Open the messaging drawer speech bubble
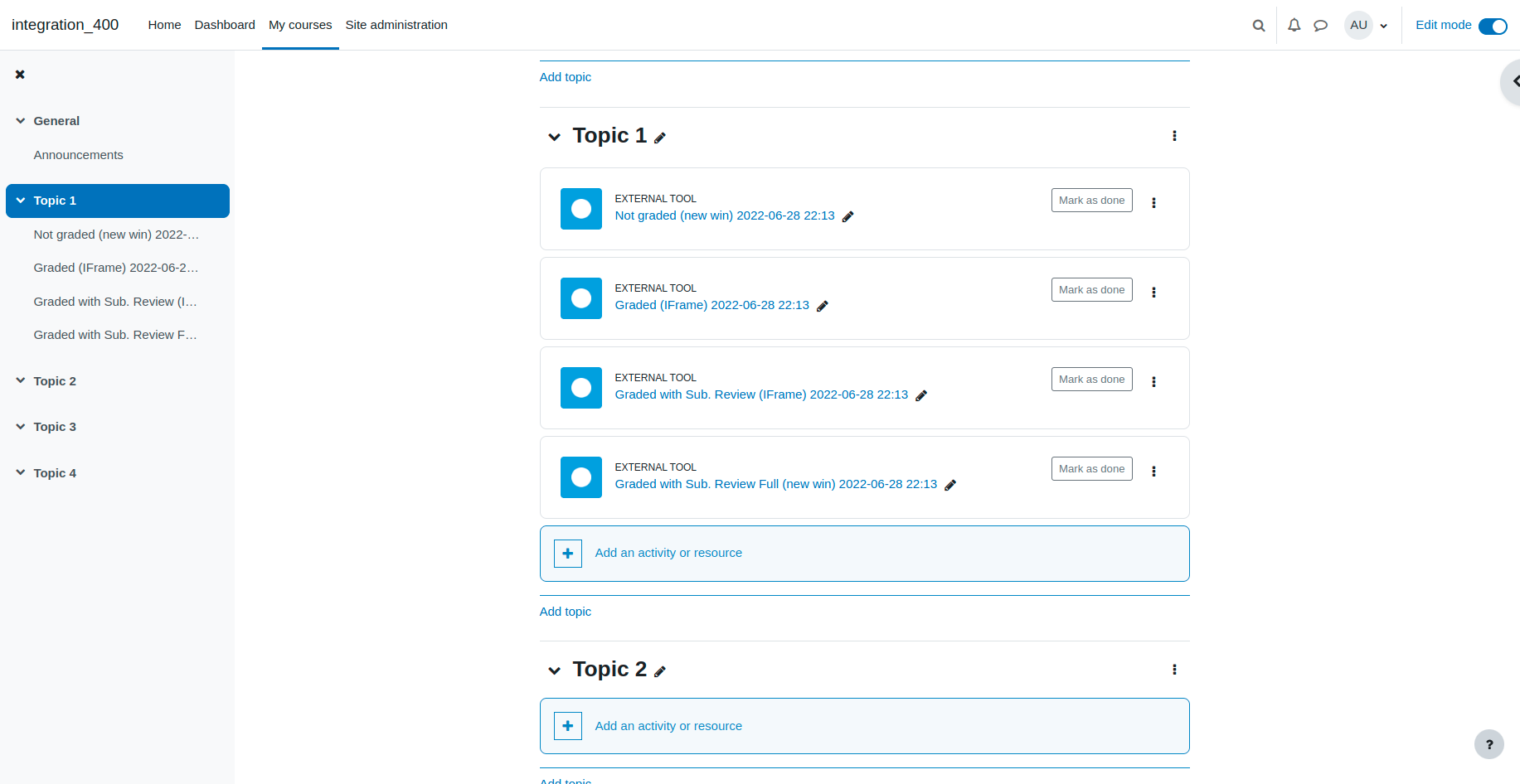The width and height of the screenshot is (1520, 784). [1320, 26]
